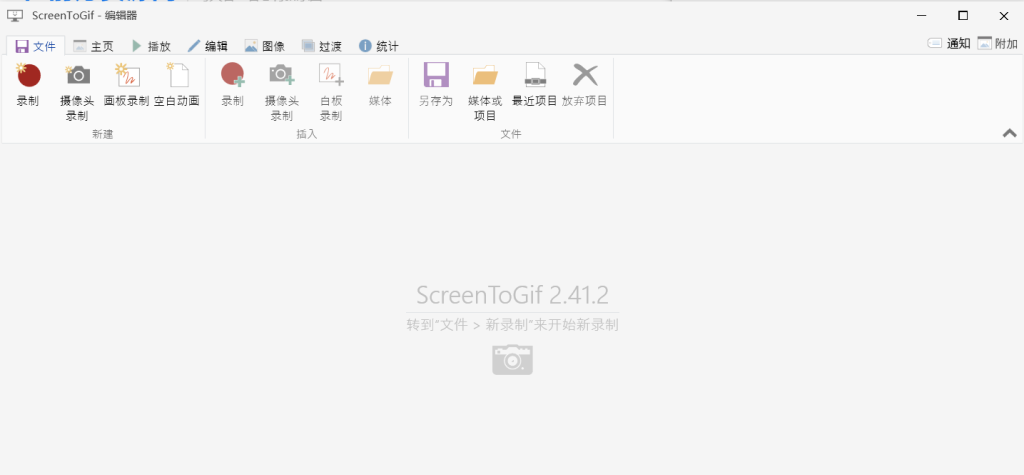Select the 过渡 ribbon tab
Screen dimensions: 1024x475
pyautogui.click(x=321, y=46)
